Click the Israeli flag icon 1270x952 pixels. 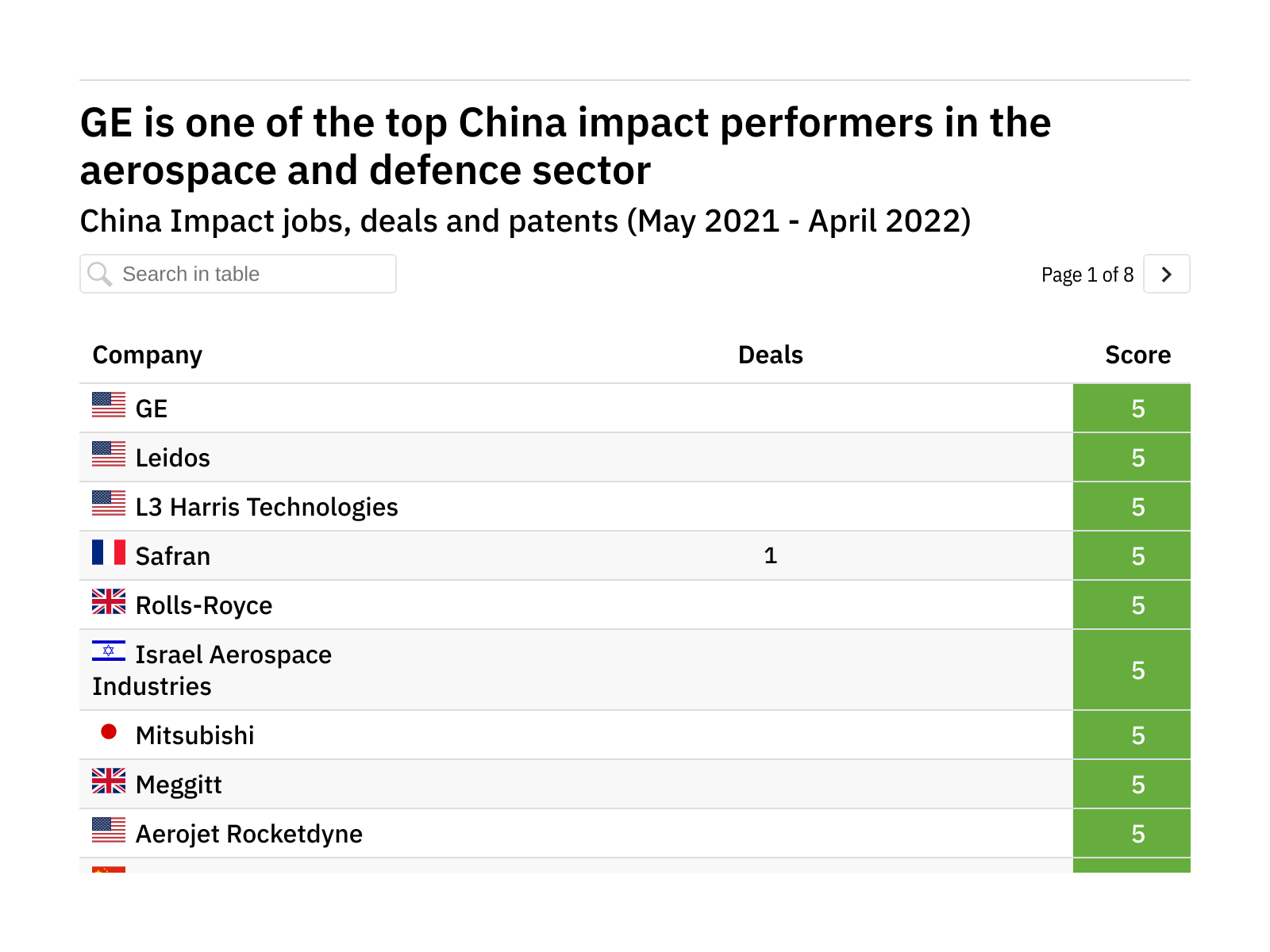109,651
